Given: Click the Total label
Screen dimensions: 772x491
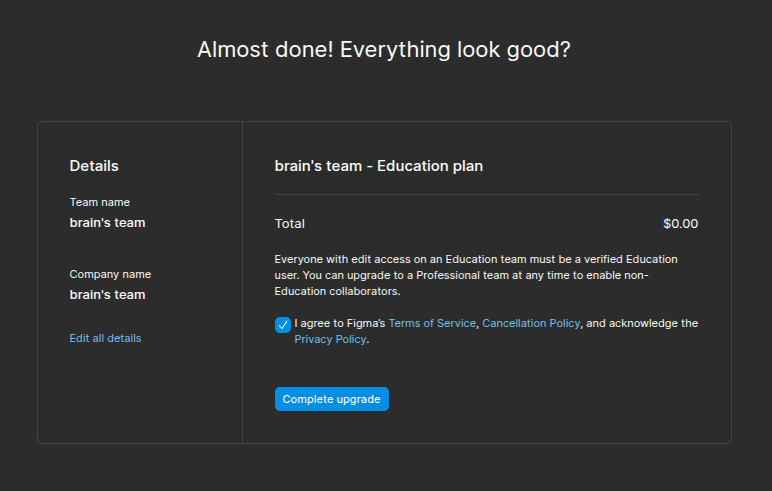Looking at the screenshot, I should (290, 224).
